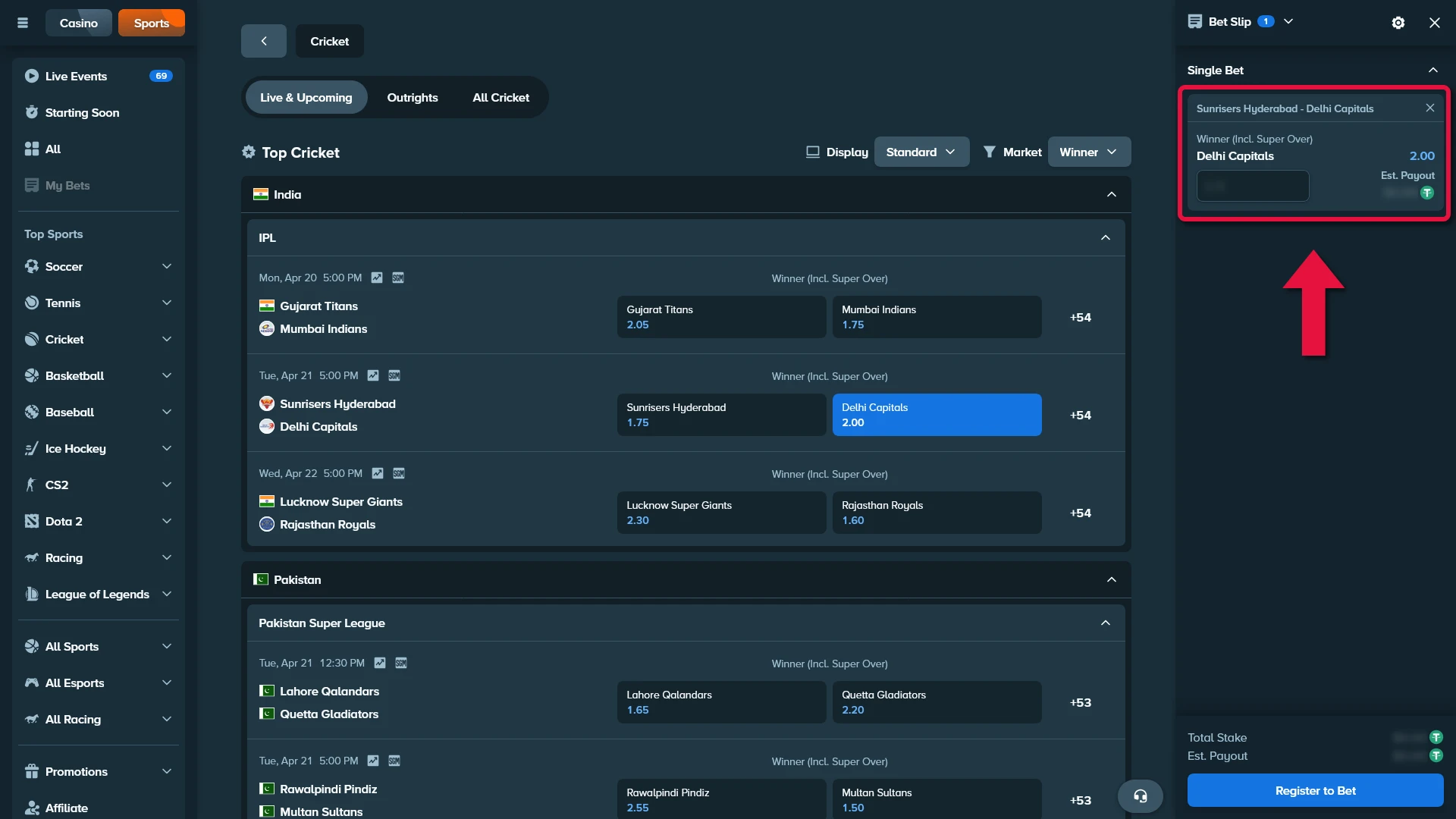Show +53 markets for Lahore Qalandars match
The height and width of the screenshot is (819, 1456).
click(1081, 702)
